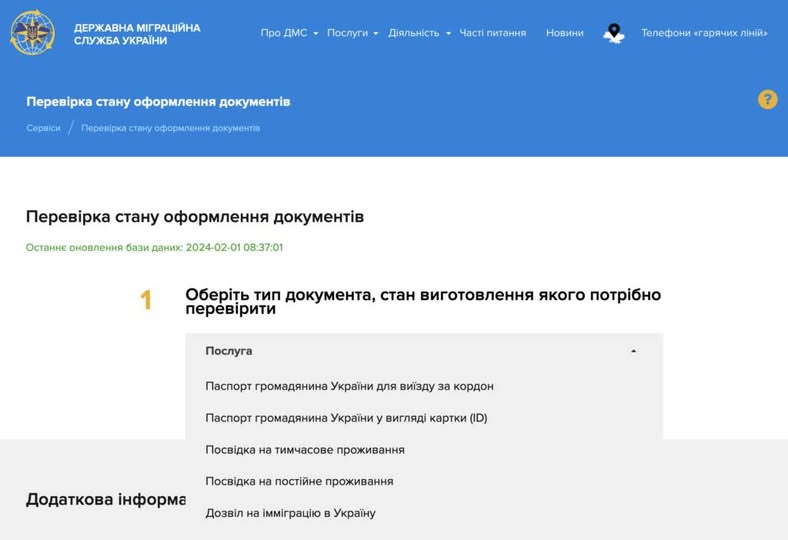788x540 pixels.
Task: Open the yellow question mark help icon
Action: click(x=767, y=99)
